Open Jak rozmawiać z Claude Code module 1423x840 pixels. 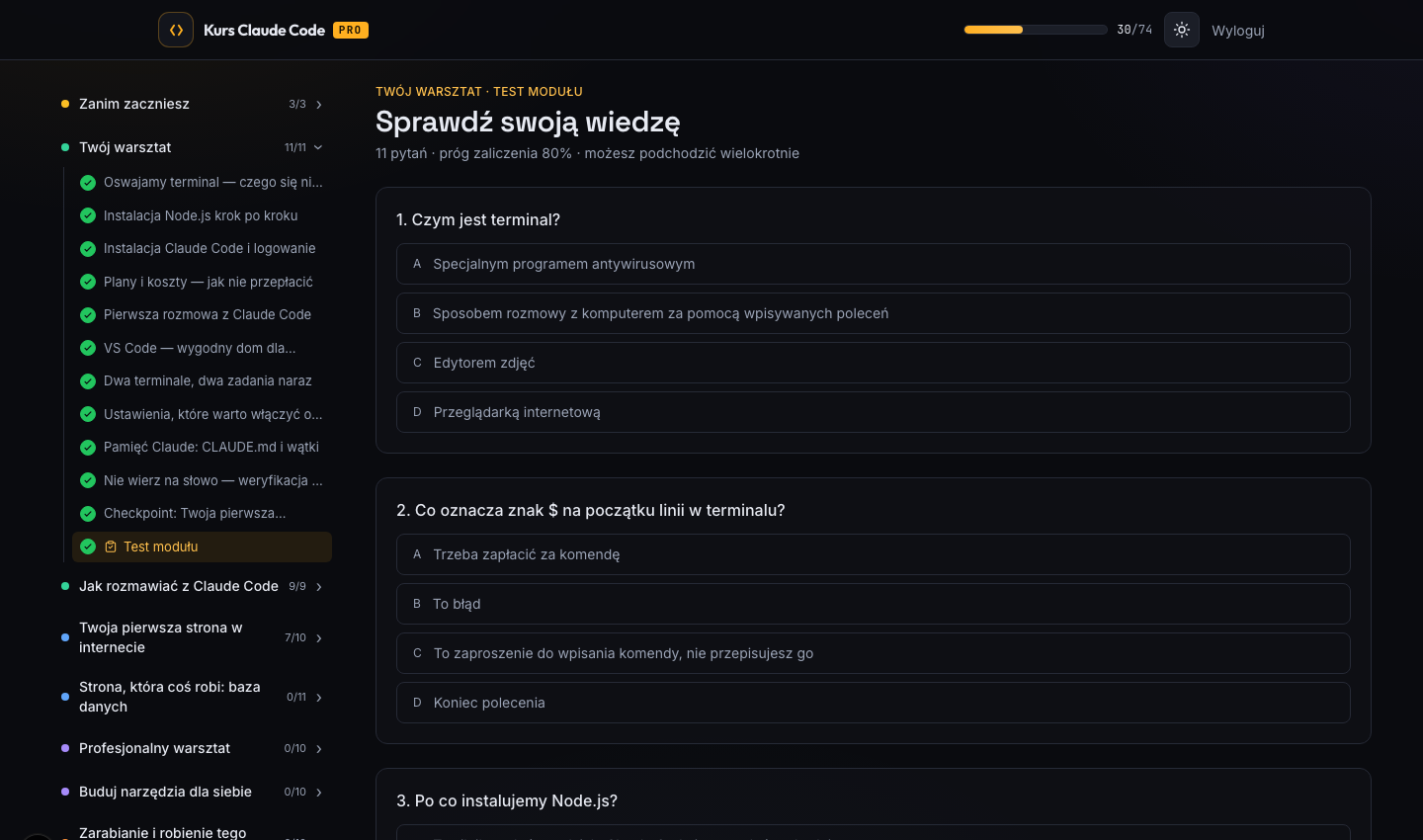(179, 586)
